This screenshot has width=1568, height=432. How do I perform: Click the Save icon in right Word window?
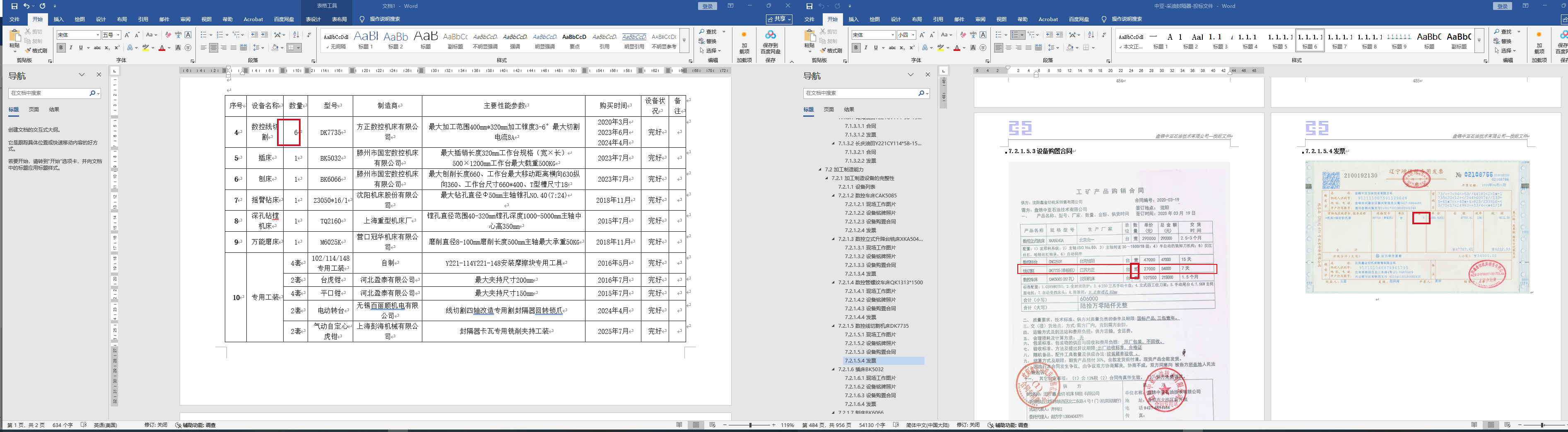(x=809, y=6)
